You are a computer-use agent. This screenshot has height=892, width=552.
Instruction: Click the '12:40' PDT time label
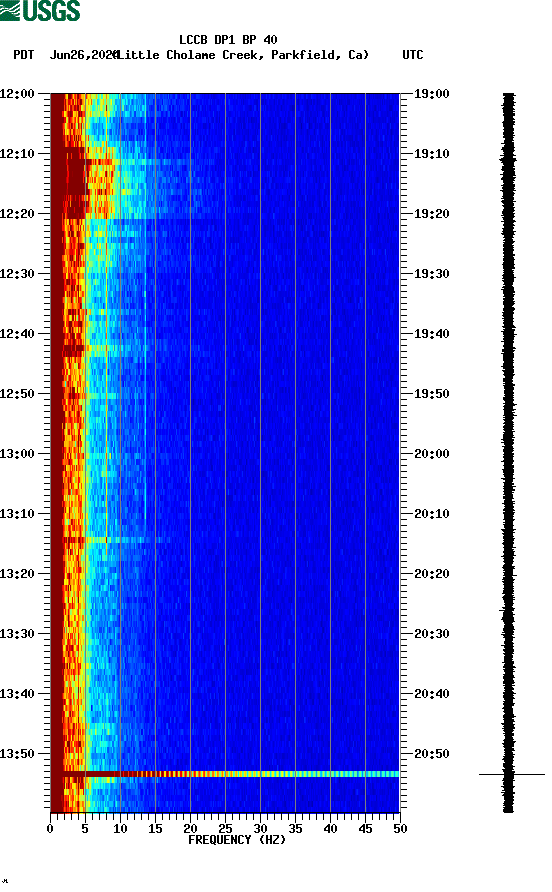[x=17, y=333]
